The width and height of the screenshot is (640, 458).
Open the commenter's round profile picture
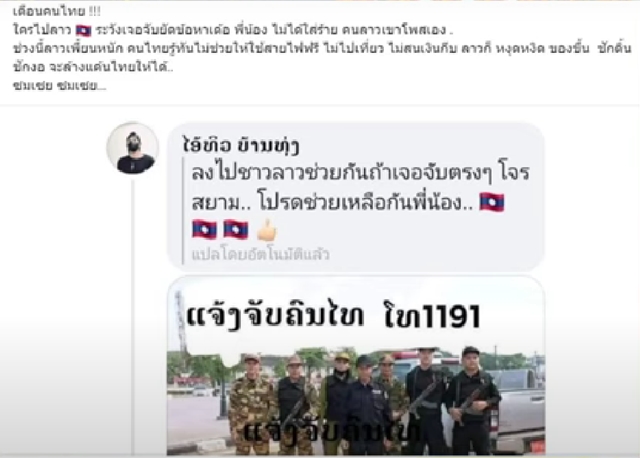tap(133, 149)
